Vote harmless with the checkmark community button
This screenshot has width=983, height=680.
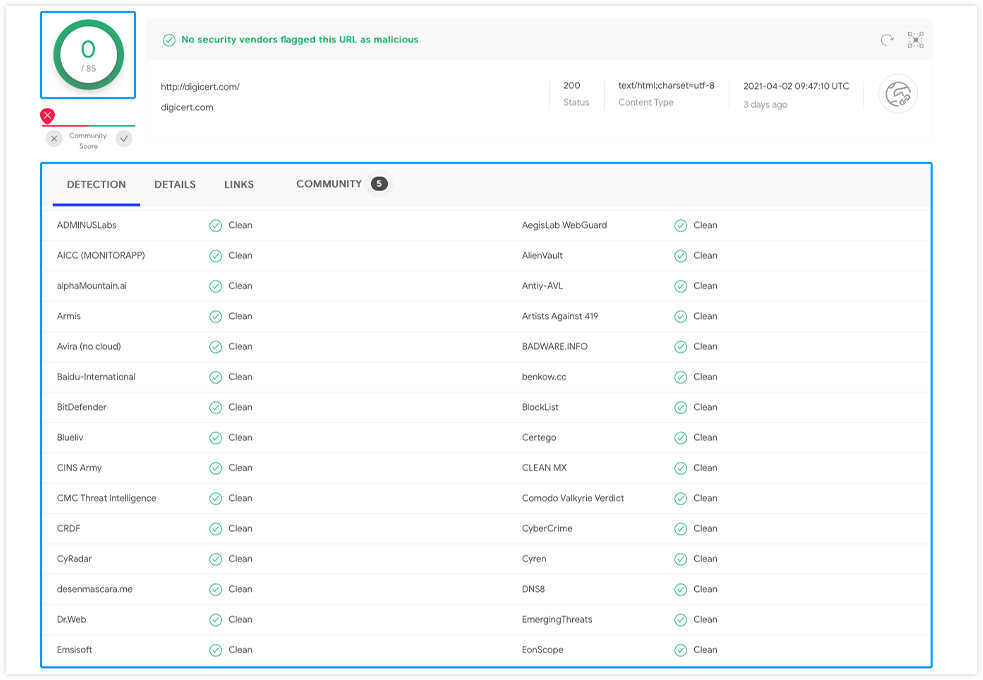124,139
